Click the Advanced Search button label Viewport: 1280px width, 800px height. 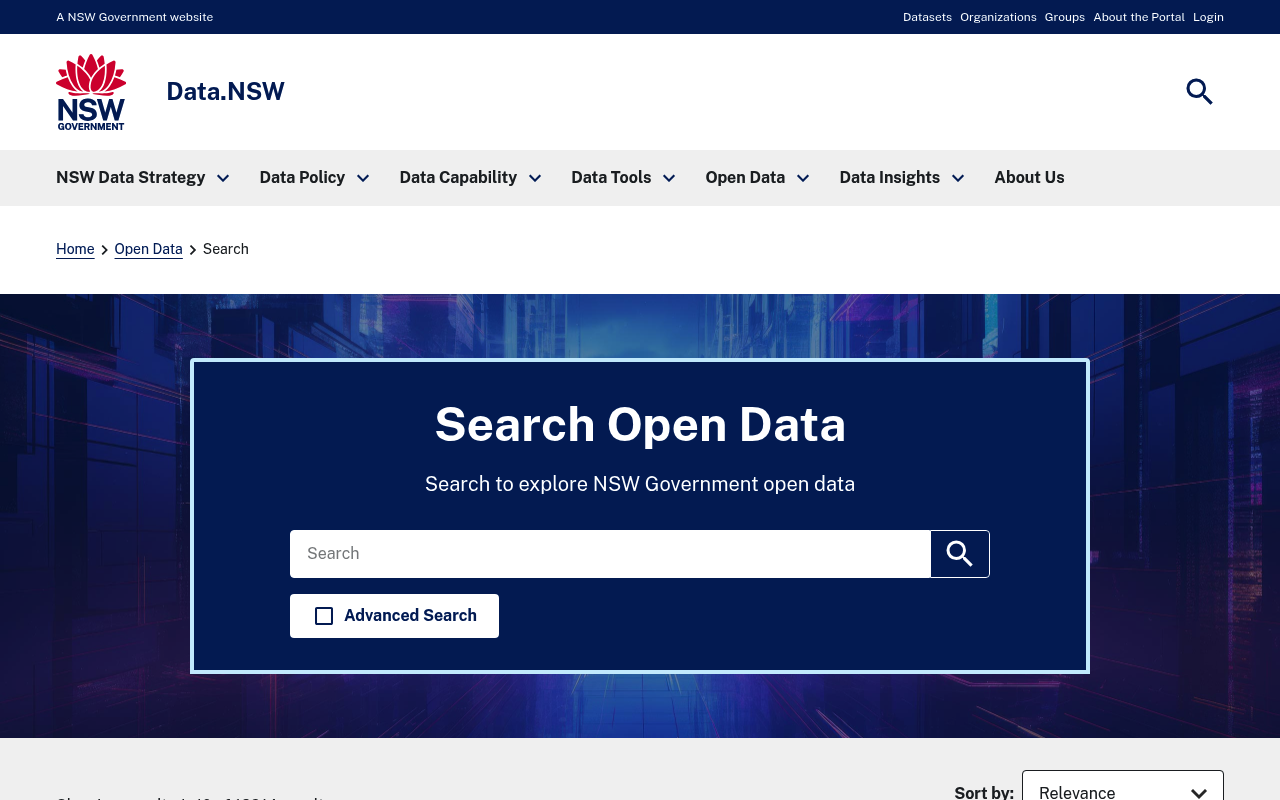[x=410, y=616]
